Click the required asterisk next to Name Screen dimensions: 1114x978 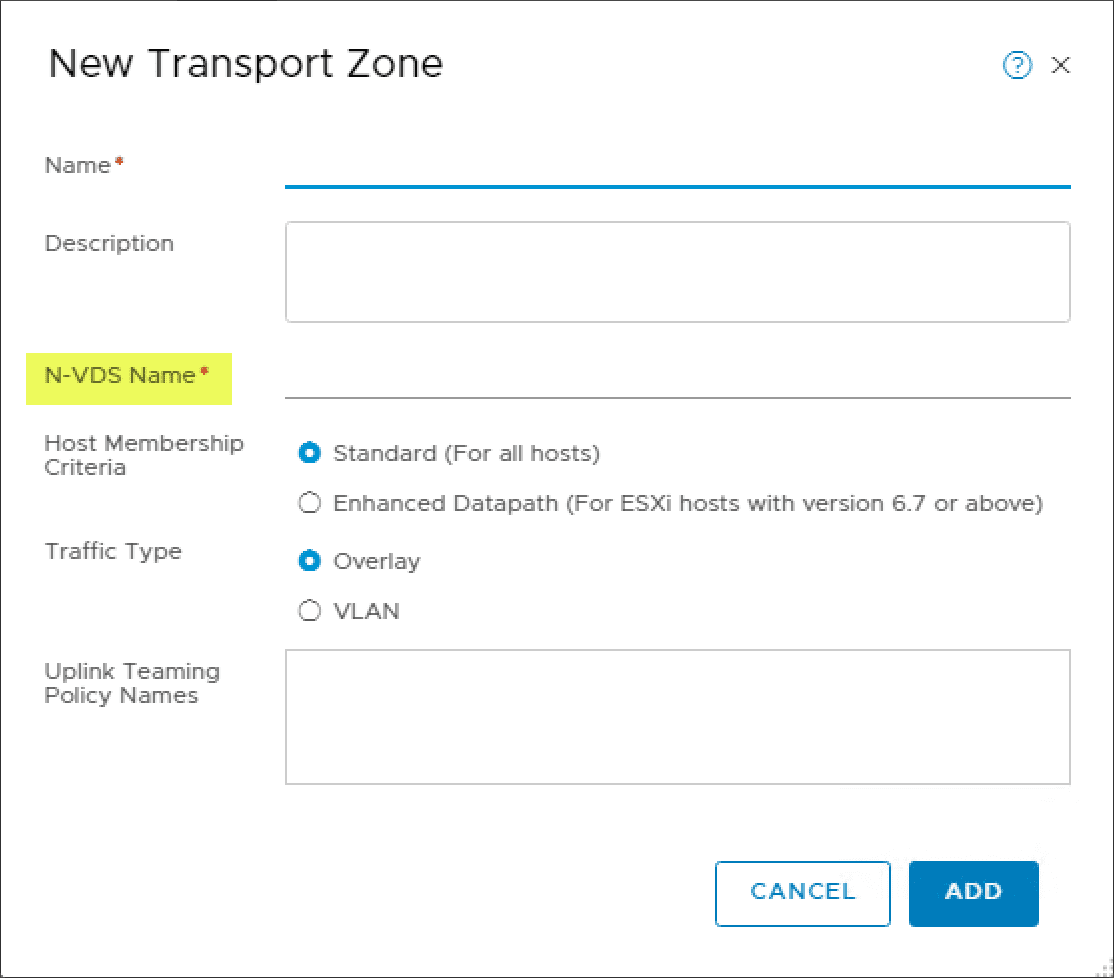121,158
